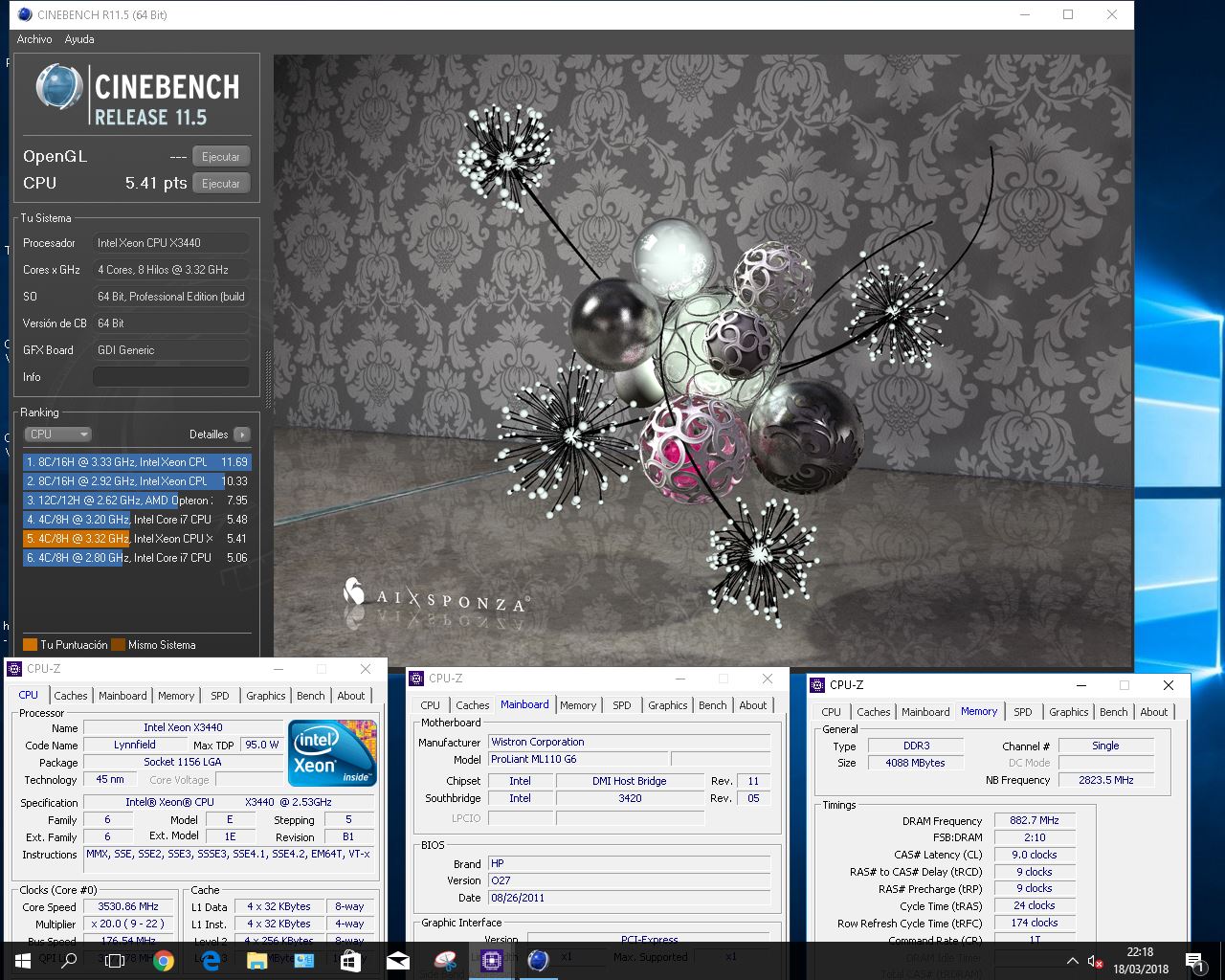Click DRAM Frequency value 882.7 MHz
The image size is (1225, 980).
[x=1035, y=820]
